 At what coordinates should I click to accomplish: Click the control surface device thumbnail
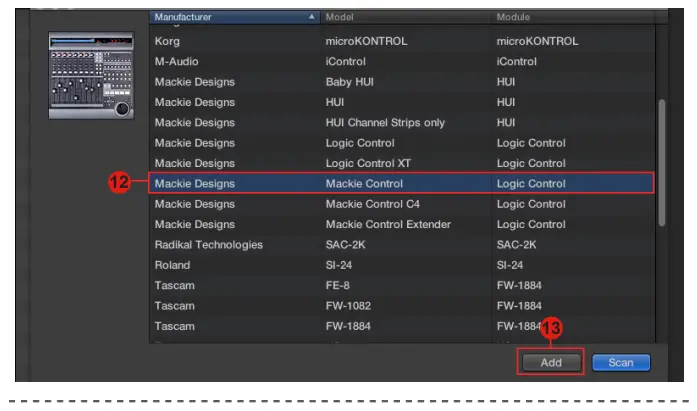coord(91,75)
